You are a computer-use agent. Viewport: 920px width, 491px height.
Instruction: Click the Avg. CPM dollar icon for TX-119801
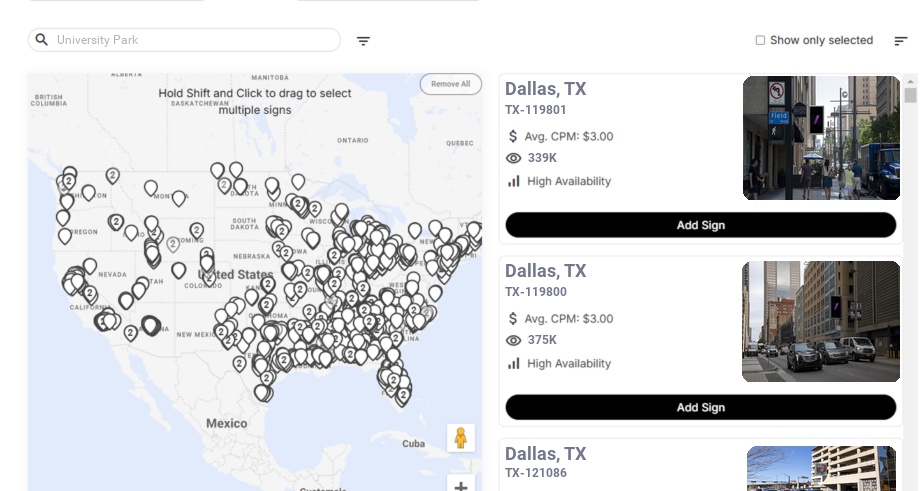[x=514, y=136]
